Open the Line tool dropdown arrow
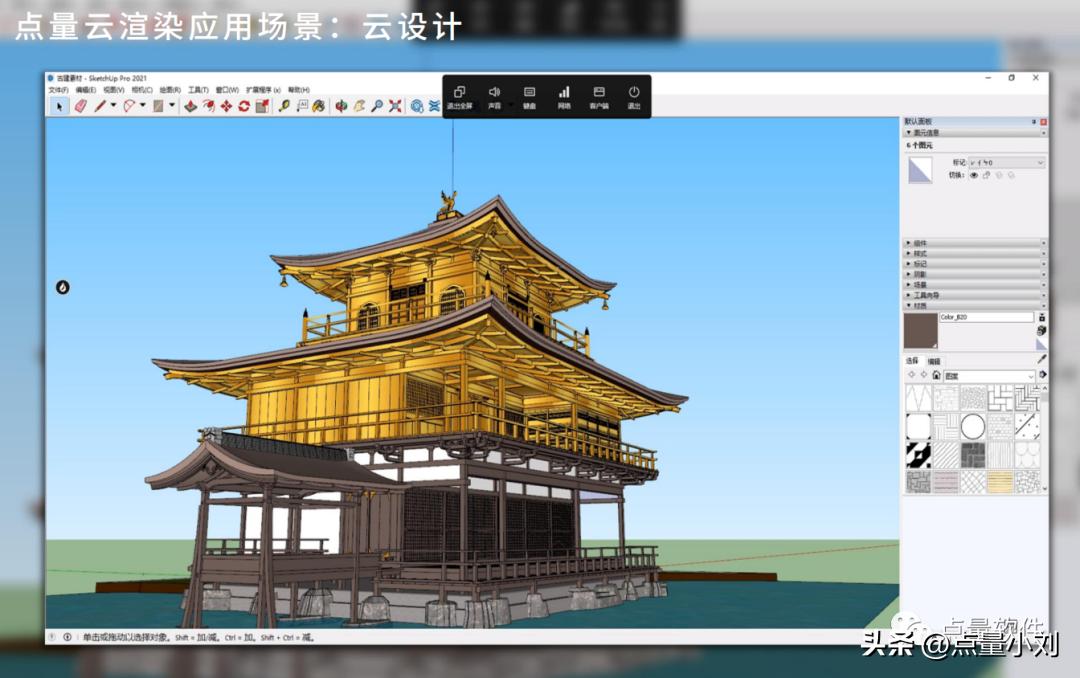 114,106
